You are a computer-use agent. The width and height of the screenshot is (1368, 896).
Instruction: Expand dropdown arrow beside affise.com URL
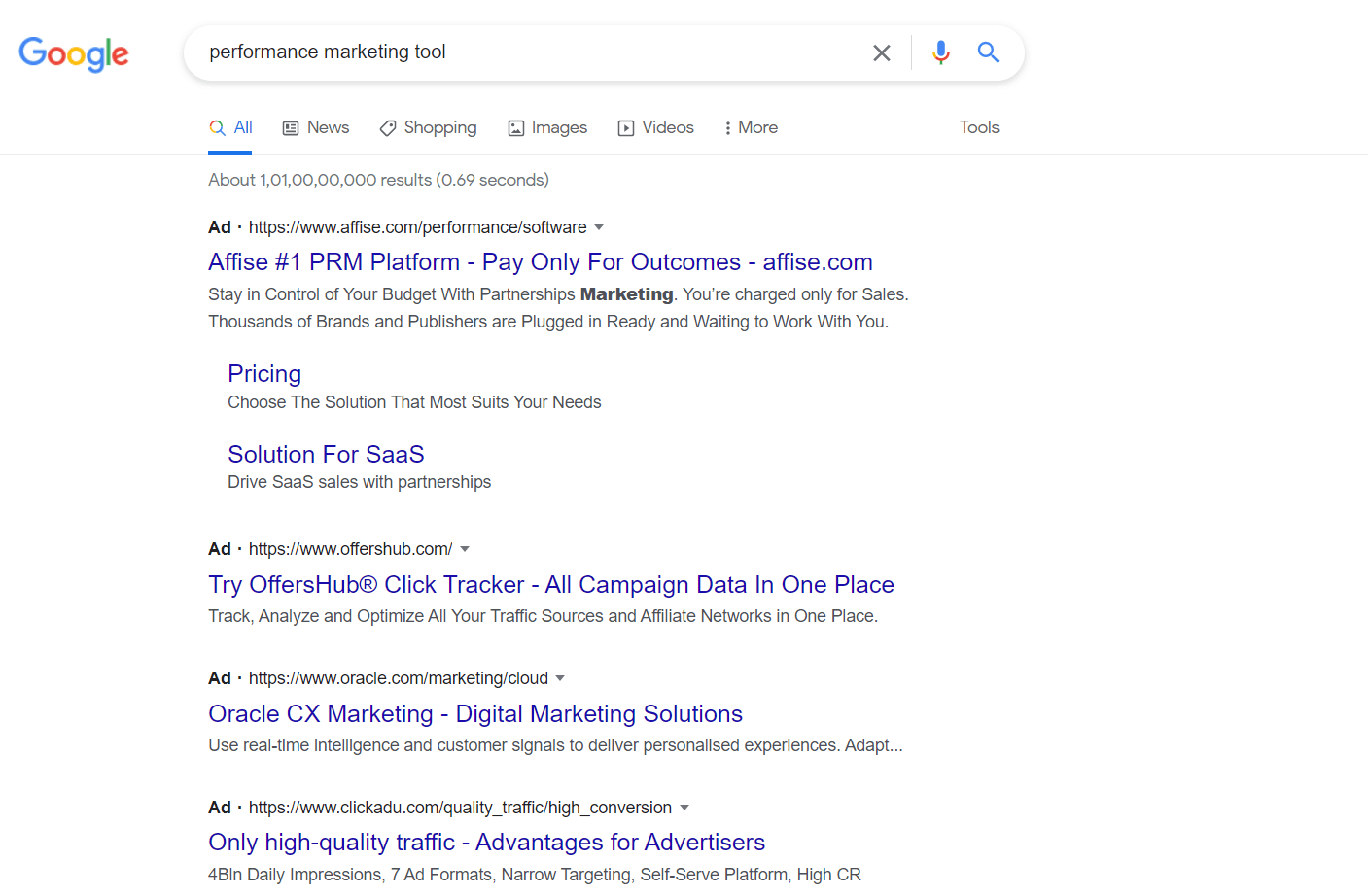click(599, 227)
